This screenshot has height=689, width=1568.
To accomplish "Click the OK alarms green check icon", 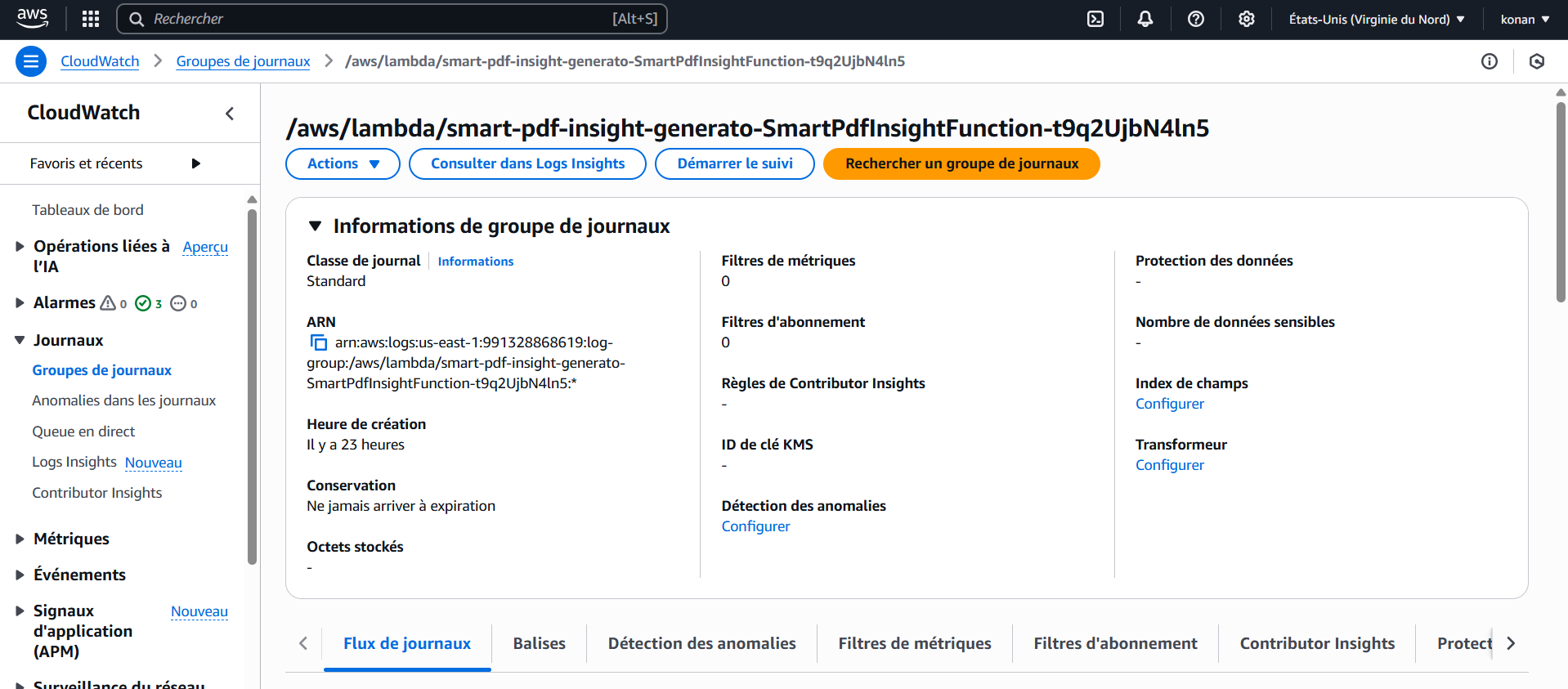I will click(x=143, y=303).
